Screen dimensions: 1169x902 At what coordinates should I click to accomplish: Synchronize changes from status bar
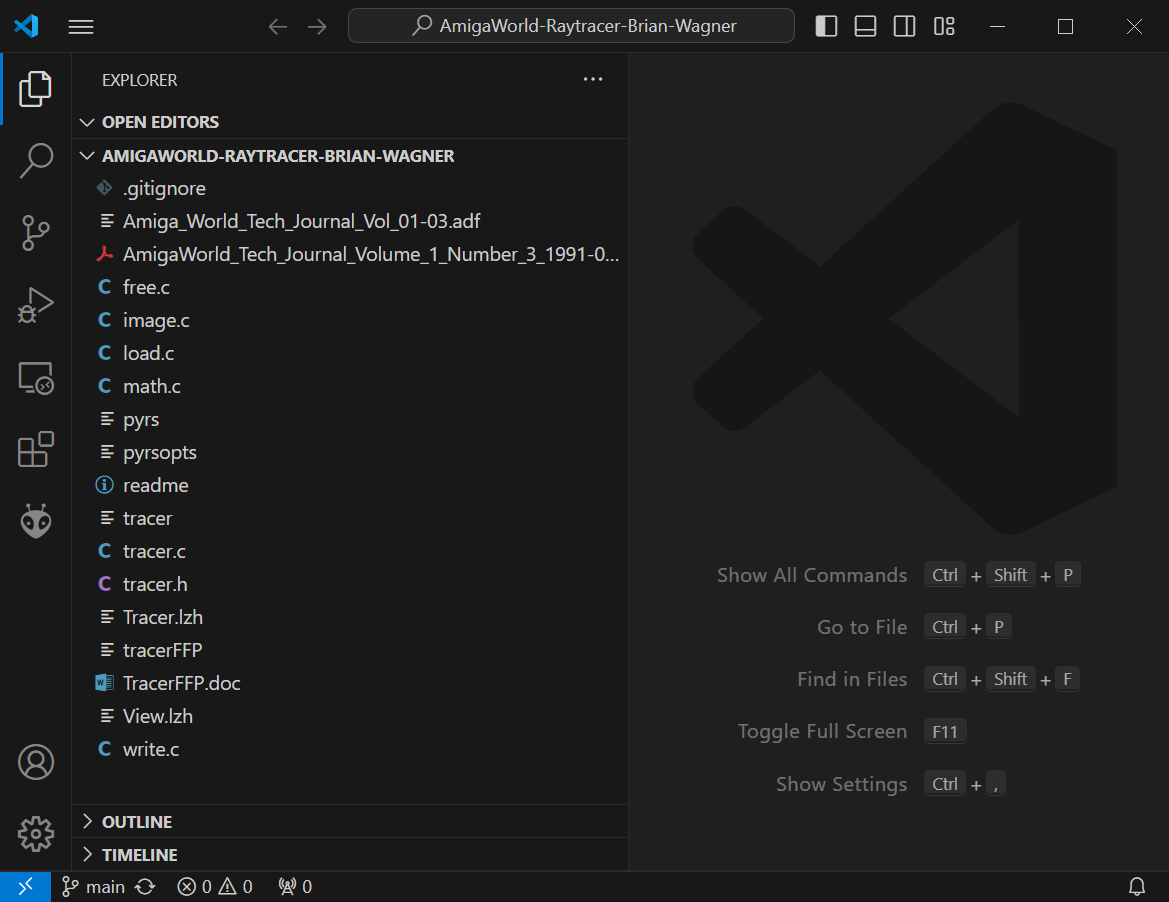coord(145,886)
